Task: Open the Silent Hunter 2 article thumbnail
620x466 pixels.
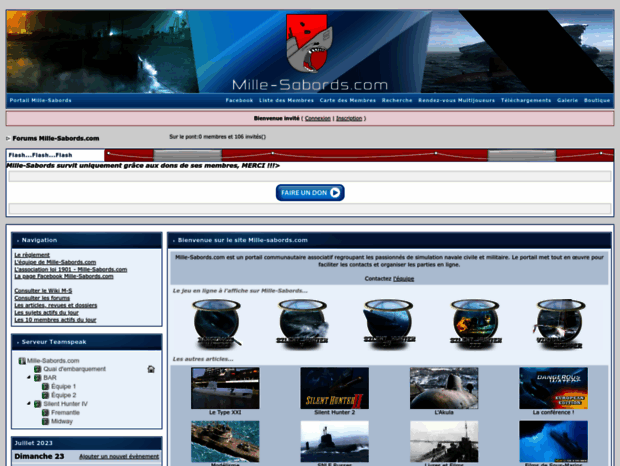Action: coord(335,388)
